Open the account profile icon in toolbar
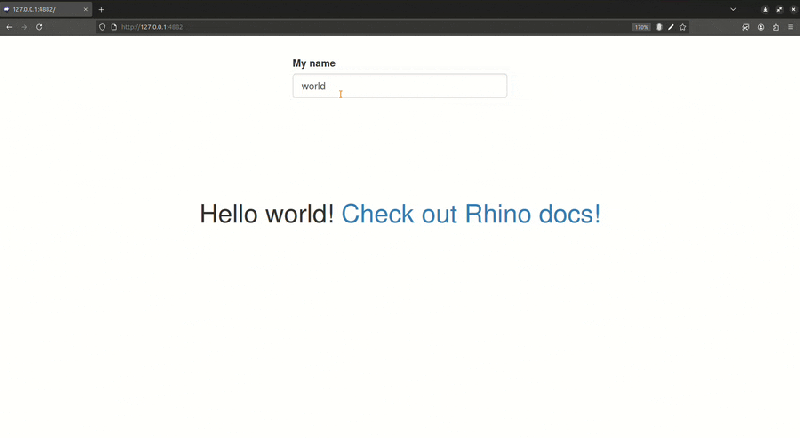This screenshot has height=438, width=800. [761, 27]
